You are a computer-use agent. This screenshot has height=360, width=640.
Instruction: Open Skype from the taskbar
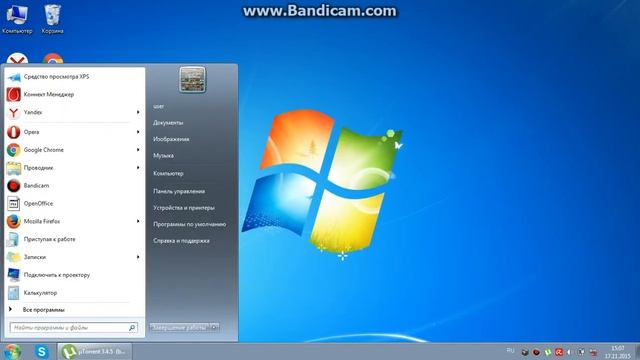42,351
